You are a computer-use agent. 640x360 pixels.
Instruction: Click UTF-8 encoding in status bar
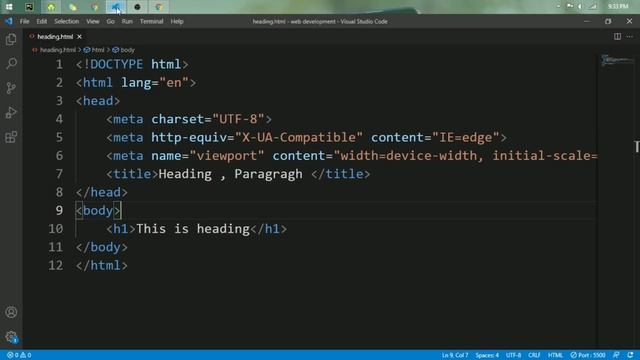[513, 355]
